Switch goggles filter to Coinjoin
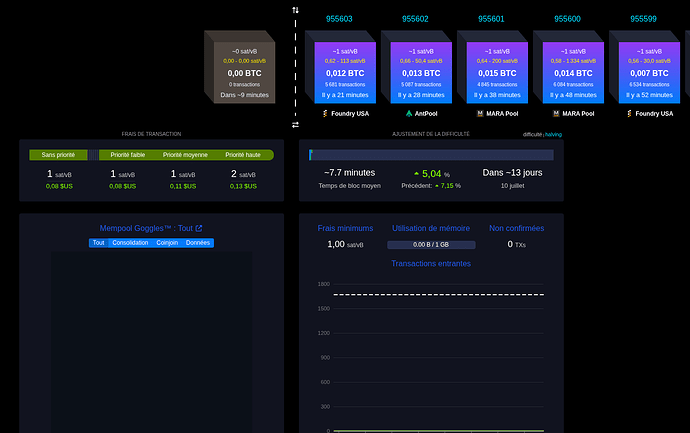 coord(167,243)
